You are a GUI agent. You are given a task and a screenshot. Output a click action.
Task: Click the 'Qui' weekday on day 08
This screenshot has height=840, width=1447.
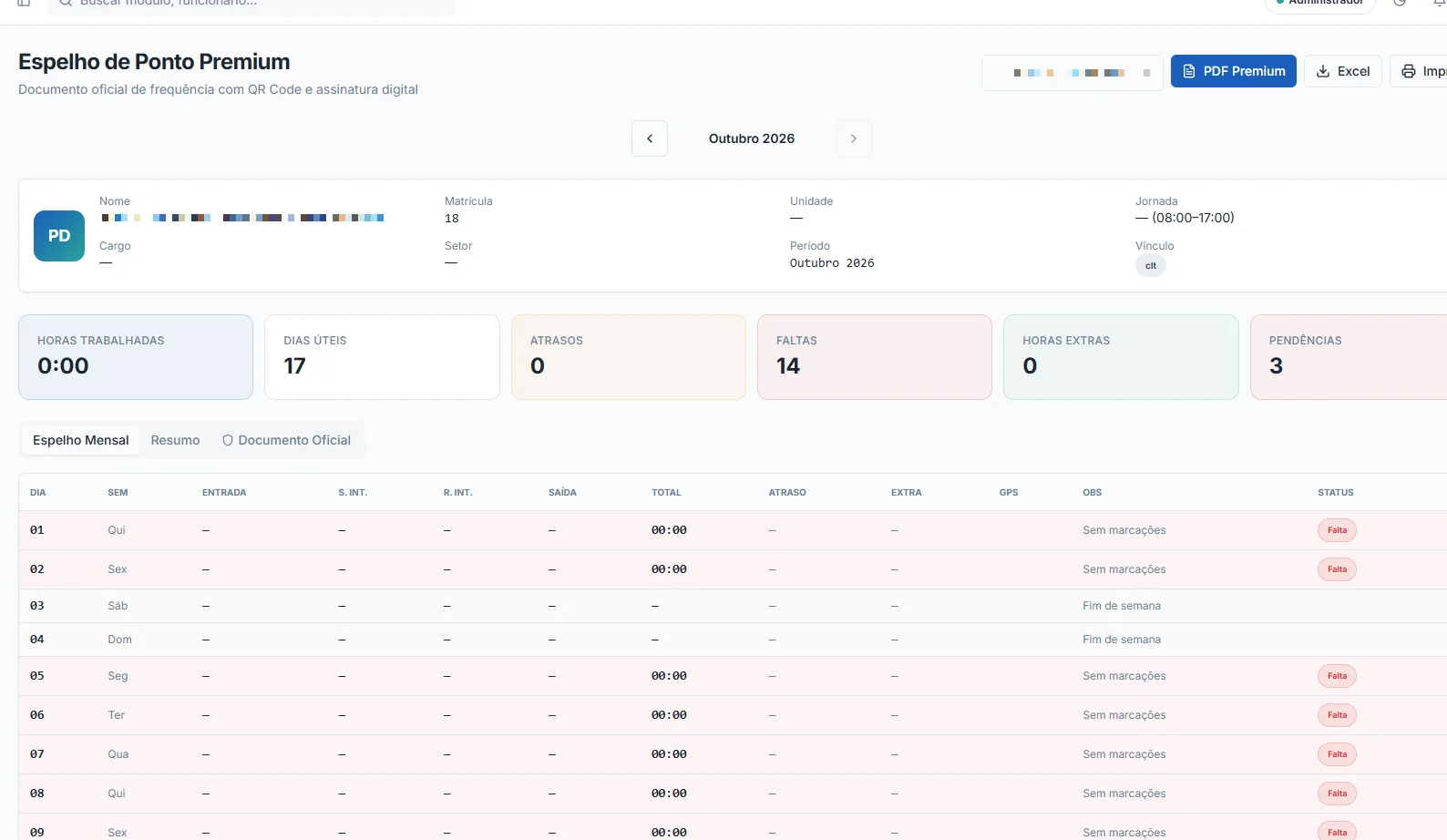pos(117,794)
